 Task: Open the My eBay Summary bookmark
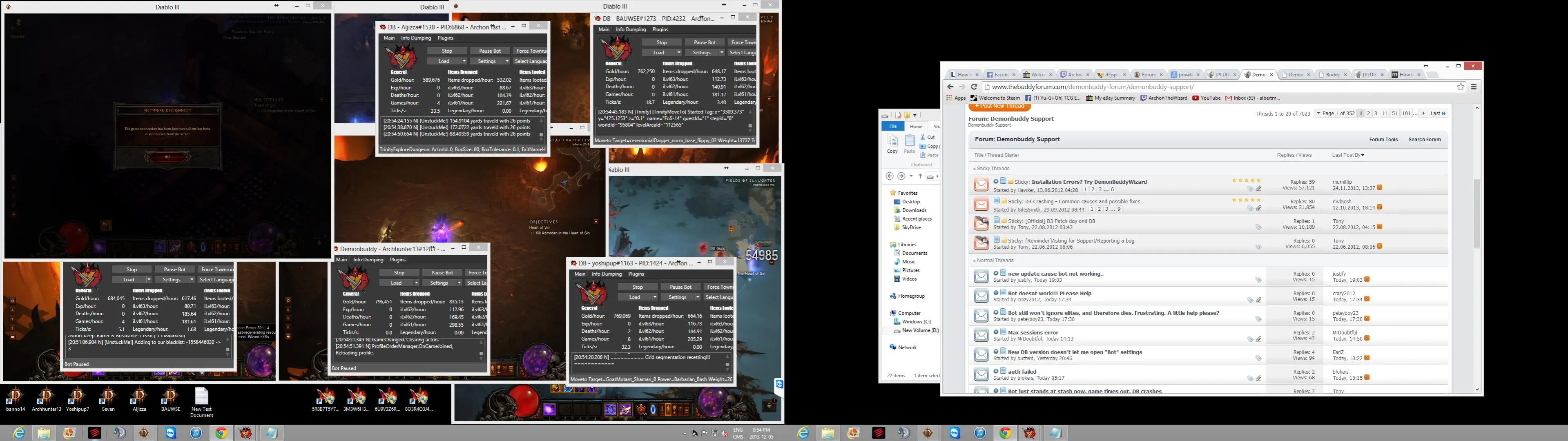pos(1110,98)
